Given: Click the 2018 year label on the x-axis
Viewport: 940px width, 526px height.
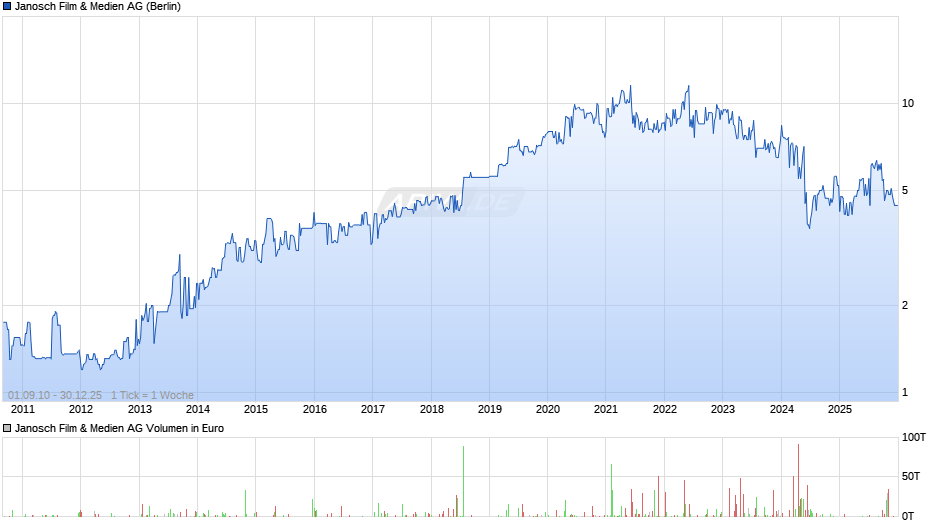Looking at the screenshot, I should (432, 409).
